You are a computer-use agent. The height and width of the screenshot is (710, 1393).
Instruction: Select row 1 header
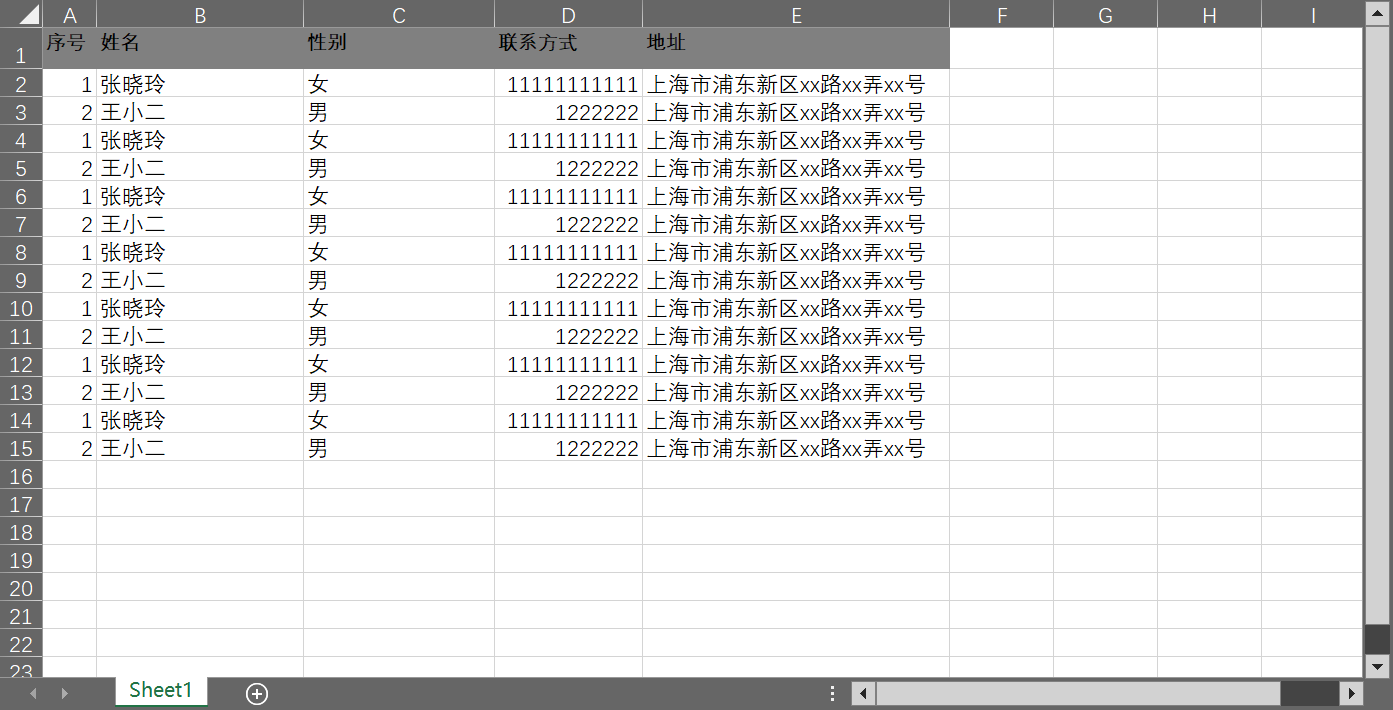pyautogui.click(x=21, y=48)
